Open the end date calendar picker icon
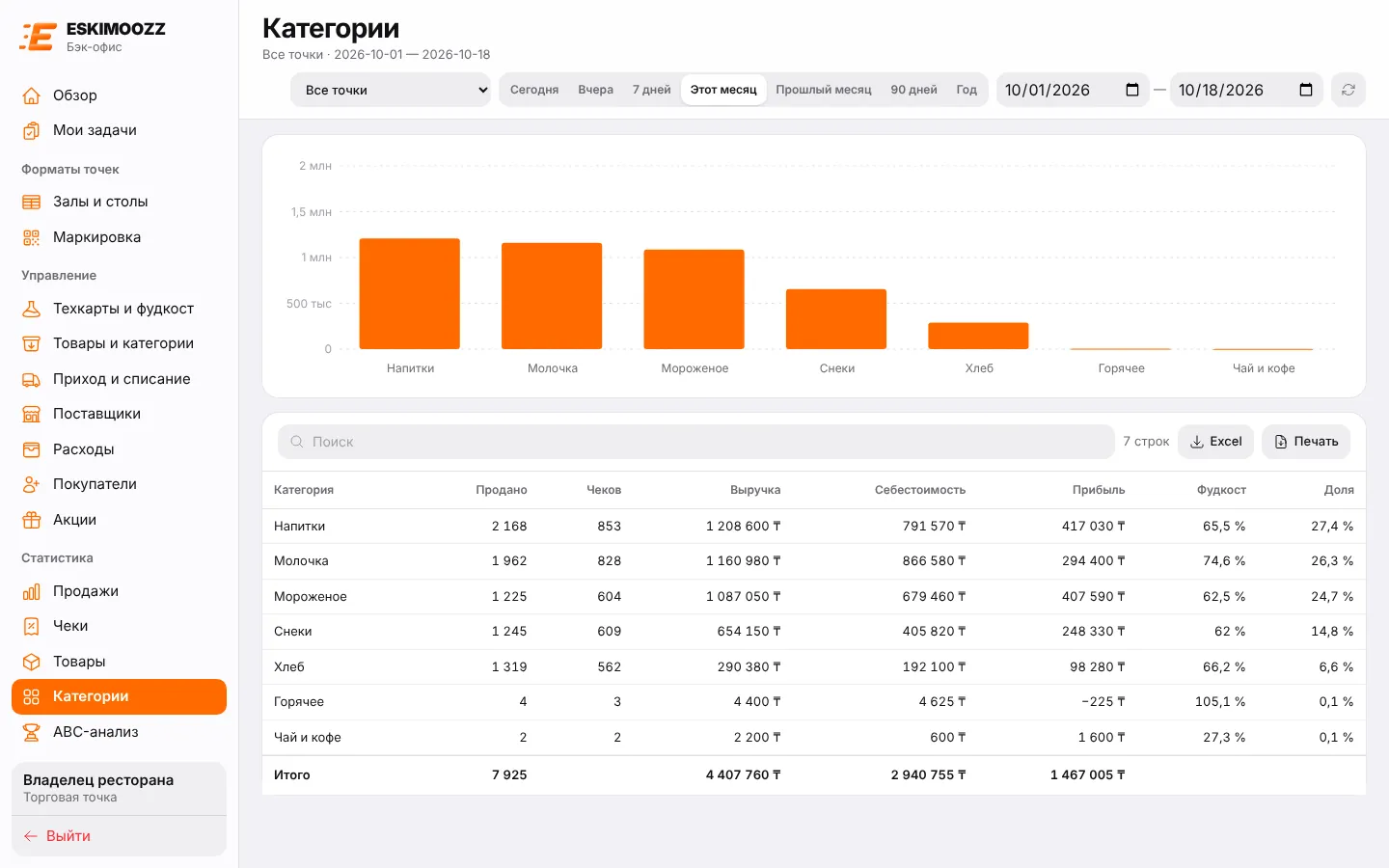 1306,90
